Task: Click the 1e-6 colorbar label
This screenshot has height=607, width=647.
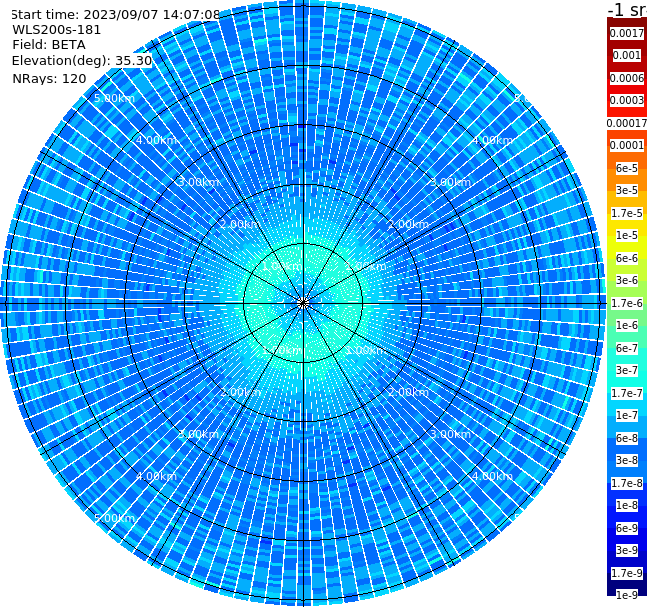Action: (627, 325)
